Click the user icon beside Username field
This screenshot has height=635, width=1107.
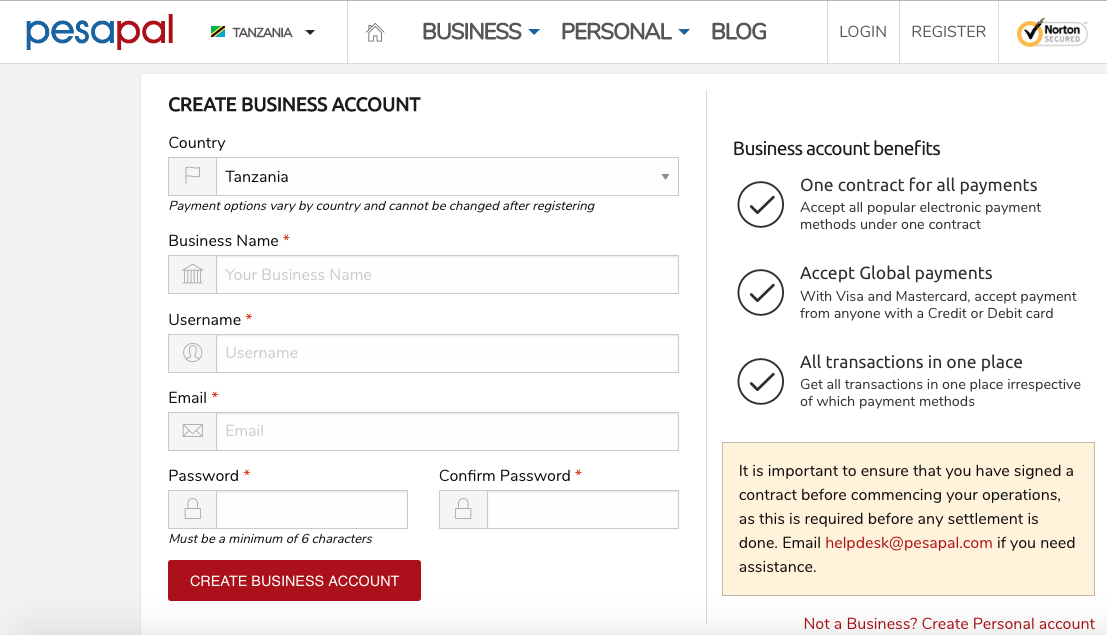click(x=193, y=353)
